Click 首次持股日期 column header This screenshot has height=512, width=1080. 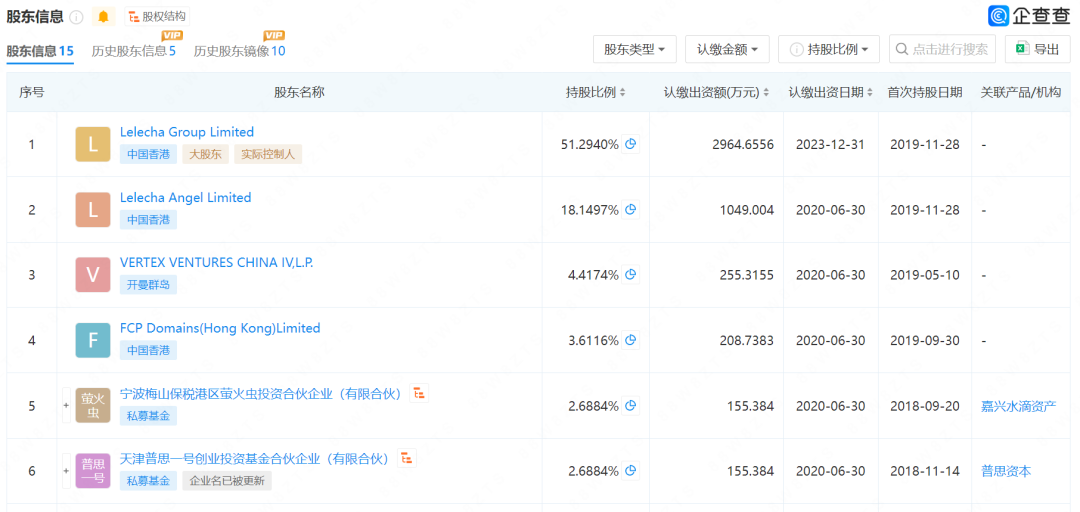pos(925,92)
